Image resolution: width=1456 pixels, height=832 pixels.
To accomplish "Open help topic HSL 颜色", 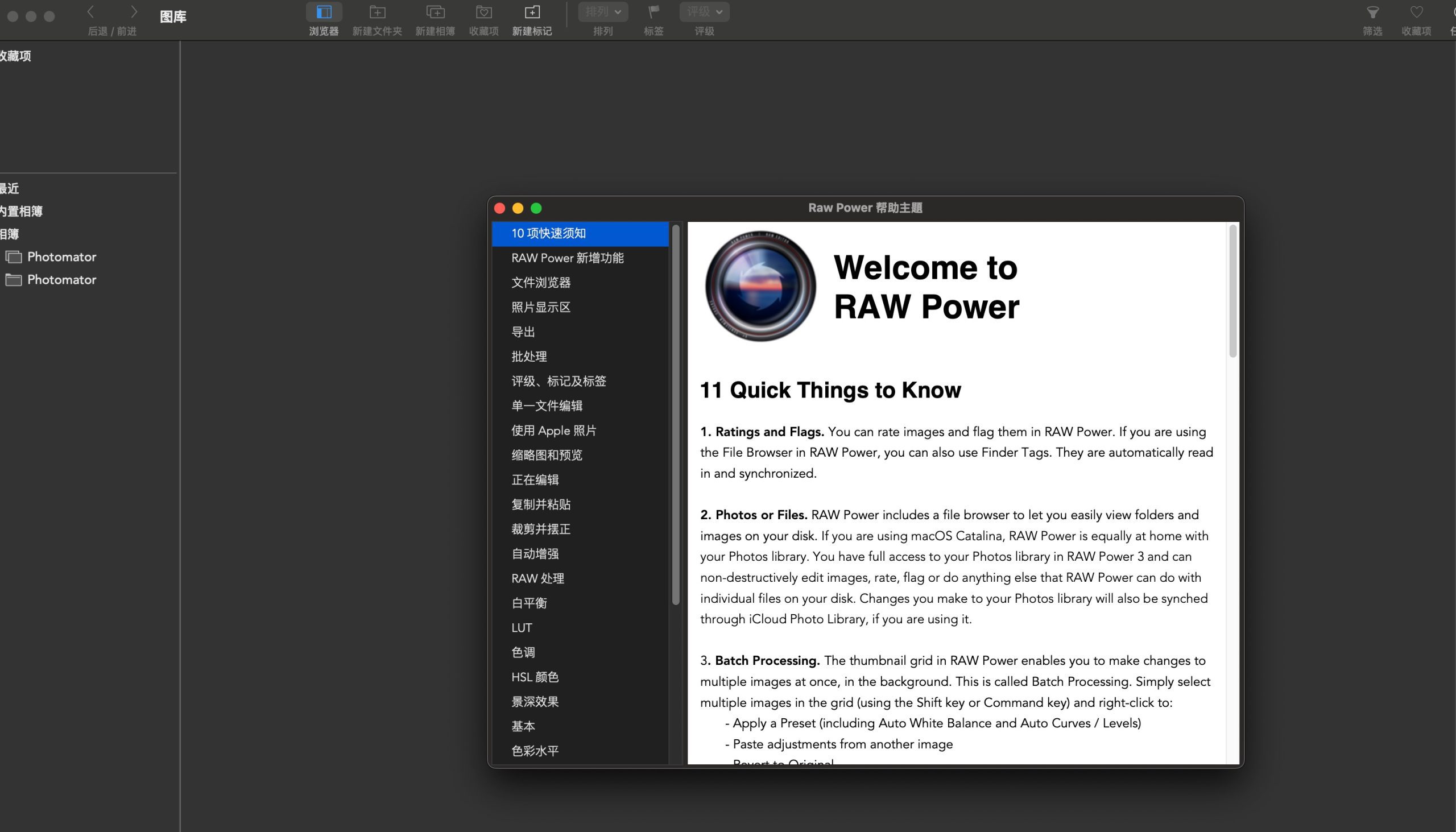I will click(x=580, y=677).
